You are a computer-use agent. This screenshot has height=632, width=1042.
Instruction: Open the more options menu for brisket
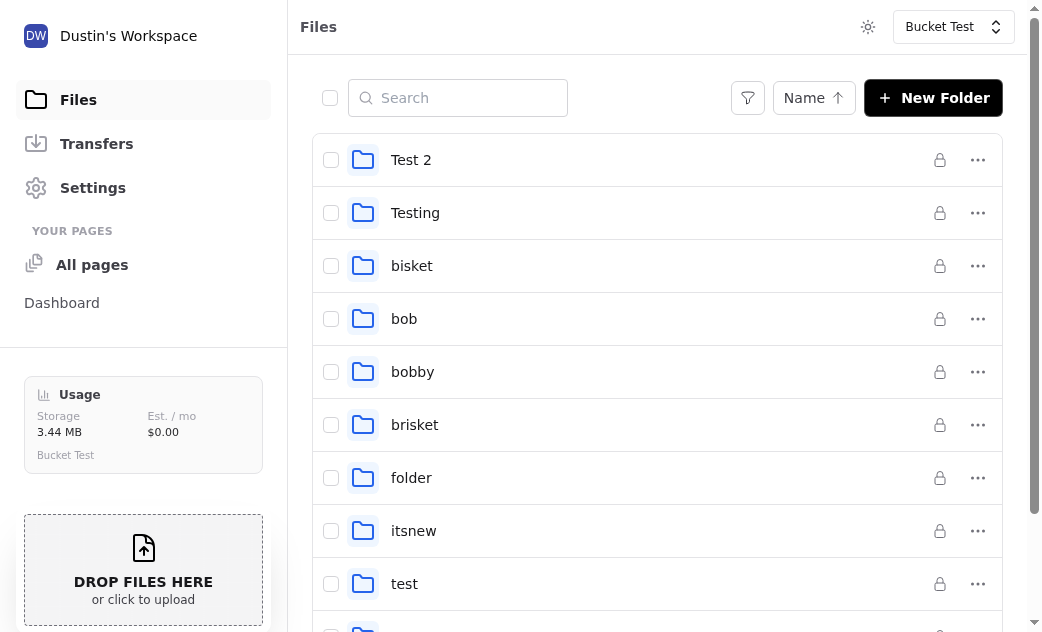pyautogui.click(x=978, y=425)
